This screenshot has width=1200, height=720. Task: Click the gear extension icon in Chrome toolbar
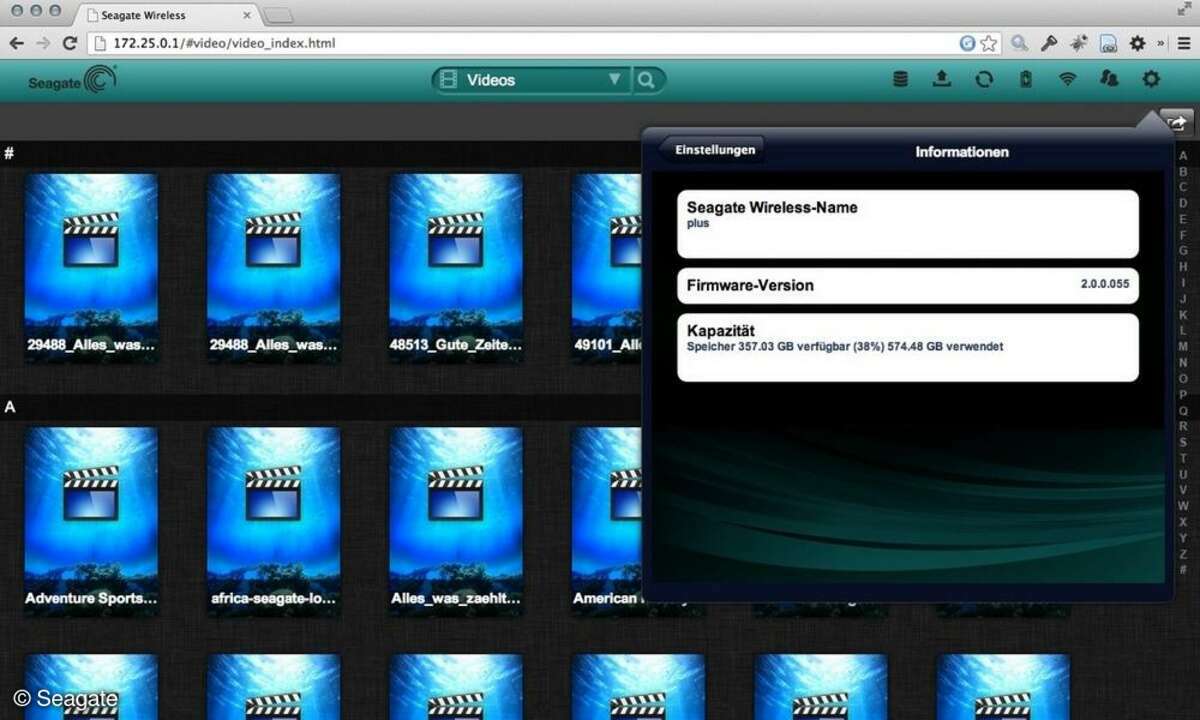[1137, 43]
